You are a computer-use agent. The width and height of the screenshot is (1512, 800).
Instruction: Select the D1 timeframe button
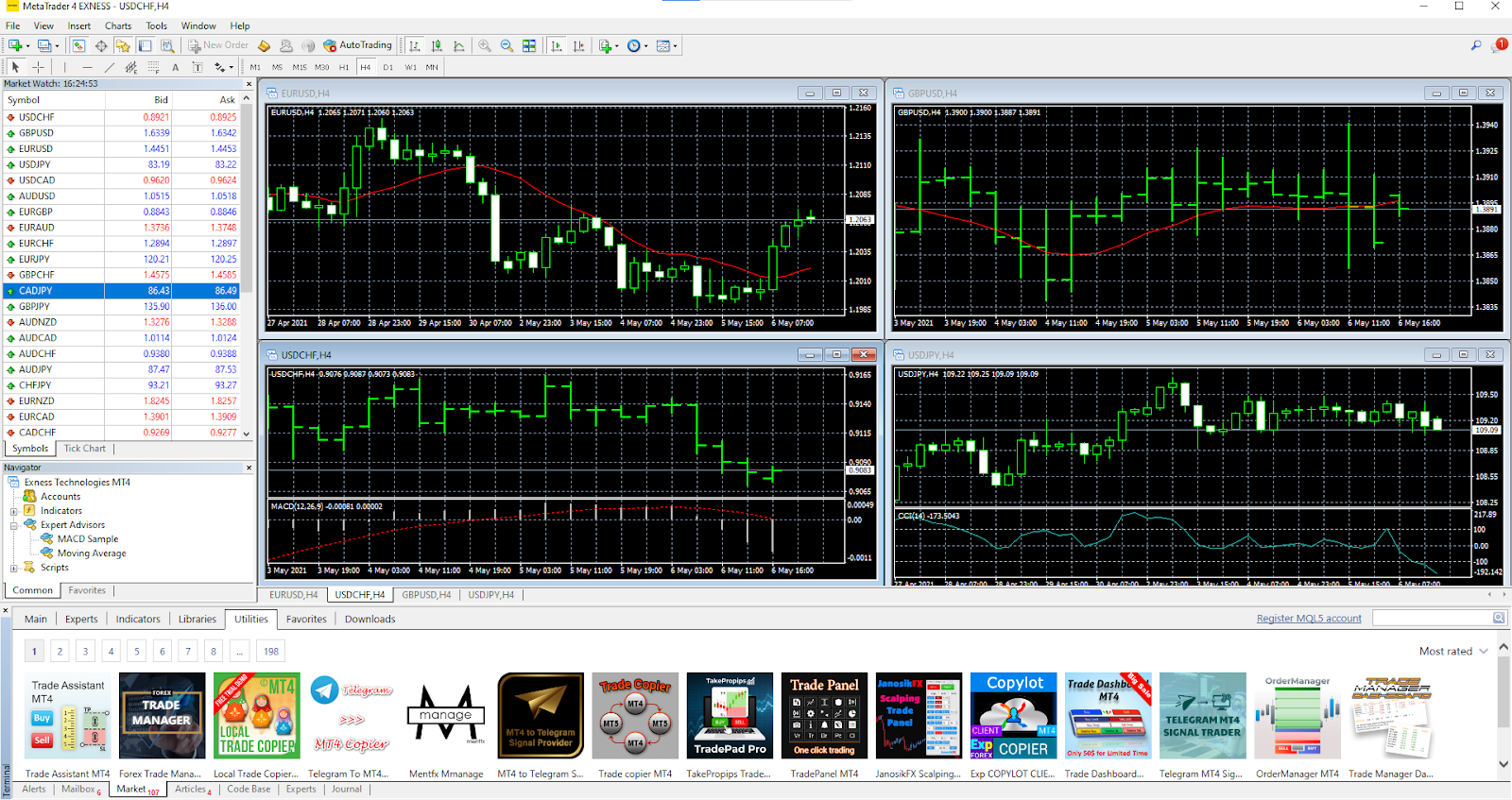pyautogui.click(x=387, y=67)
